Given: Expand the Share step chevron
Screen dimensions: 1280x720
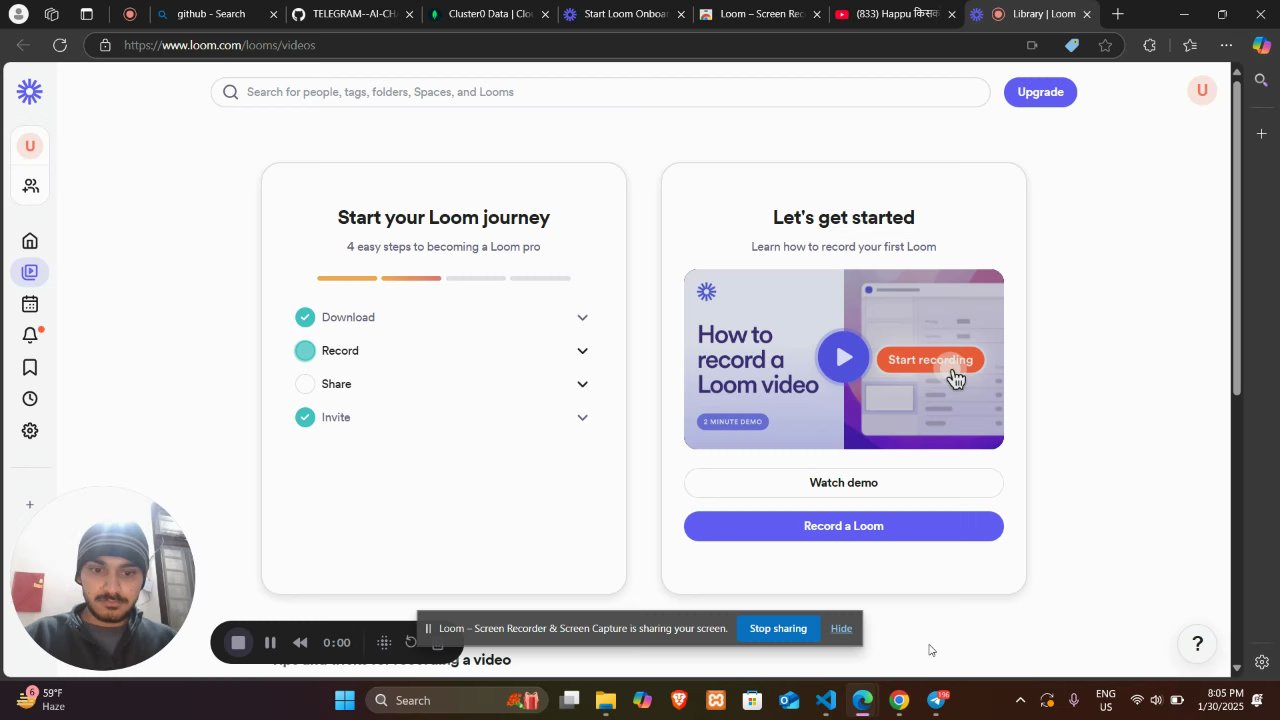Looking at the screenshot, I should coord(582,384).
